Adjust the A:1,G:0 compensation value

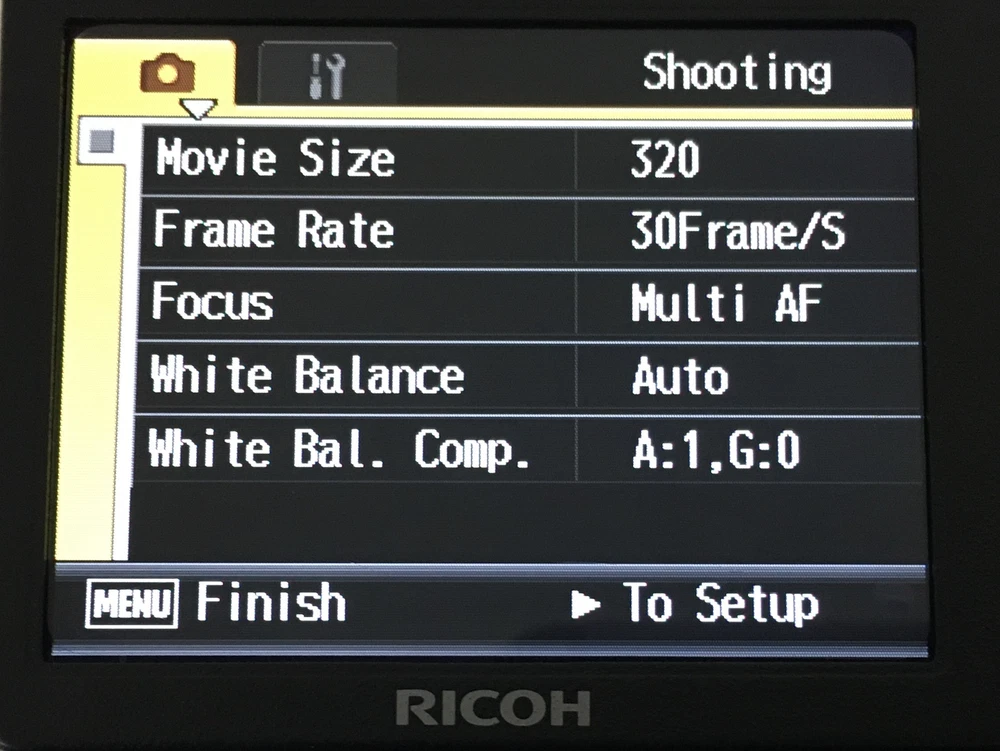coord(716,450)
